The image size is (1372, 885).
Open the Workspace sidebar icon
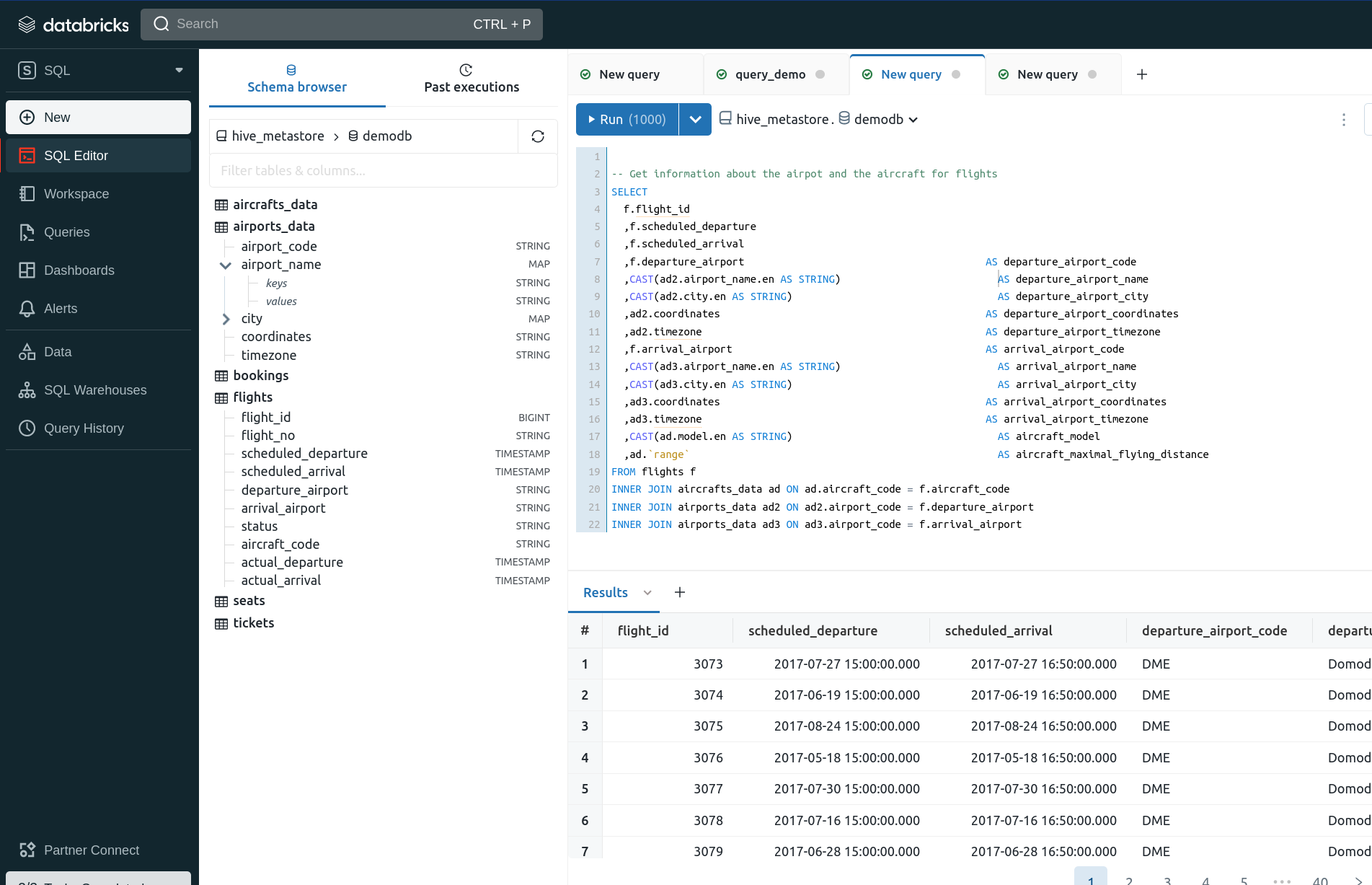(76, 193)
